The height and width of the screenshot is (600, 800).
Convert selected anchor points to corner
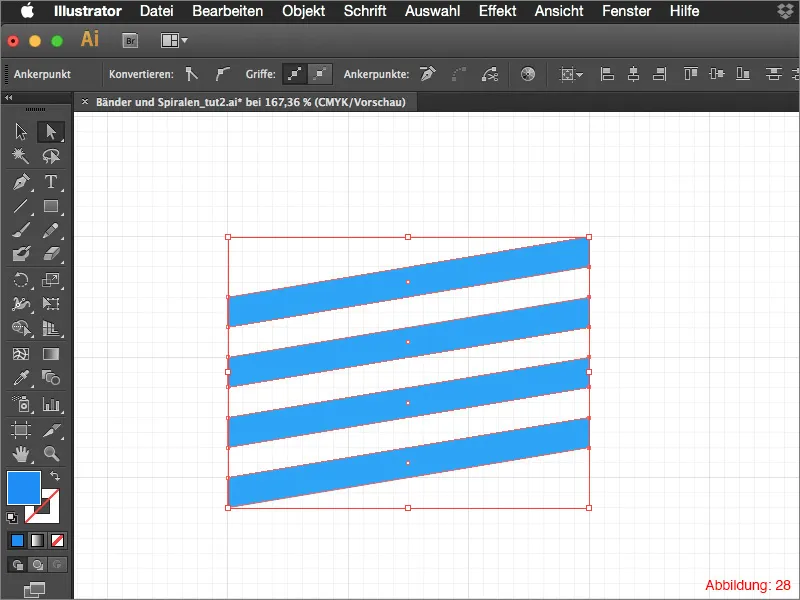(x=192, y=74)
